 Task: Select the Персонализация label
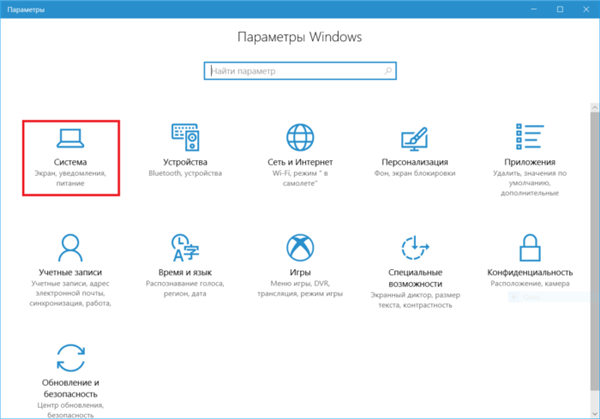[415, 162]
